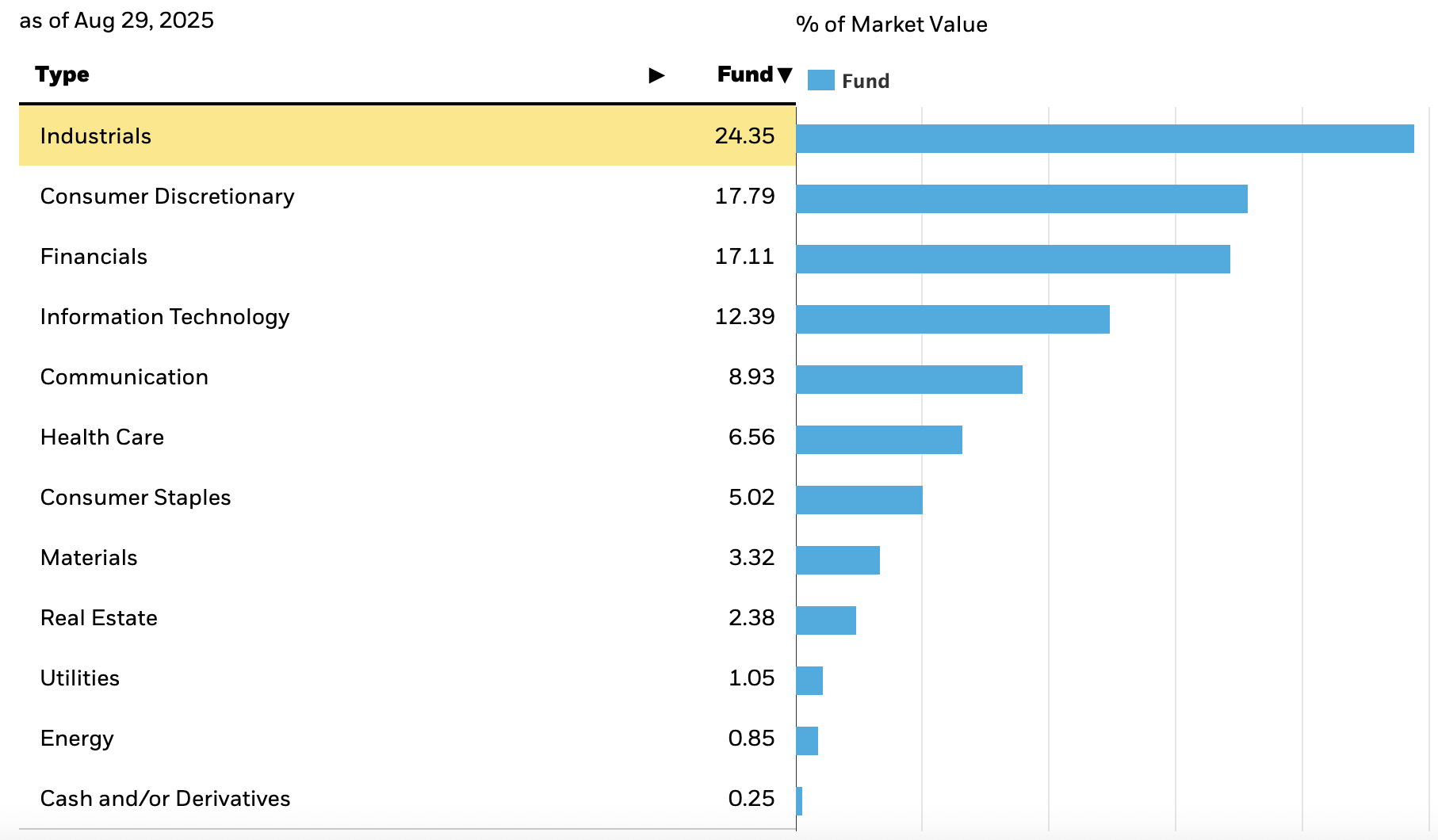Click the blue Fund legend swatch
This screenshot has height=840, width=1438.
820,81
